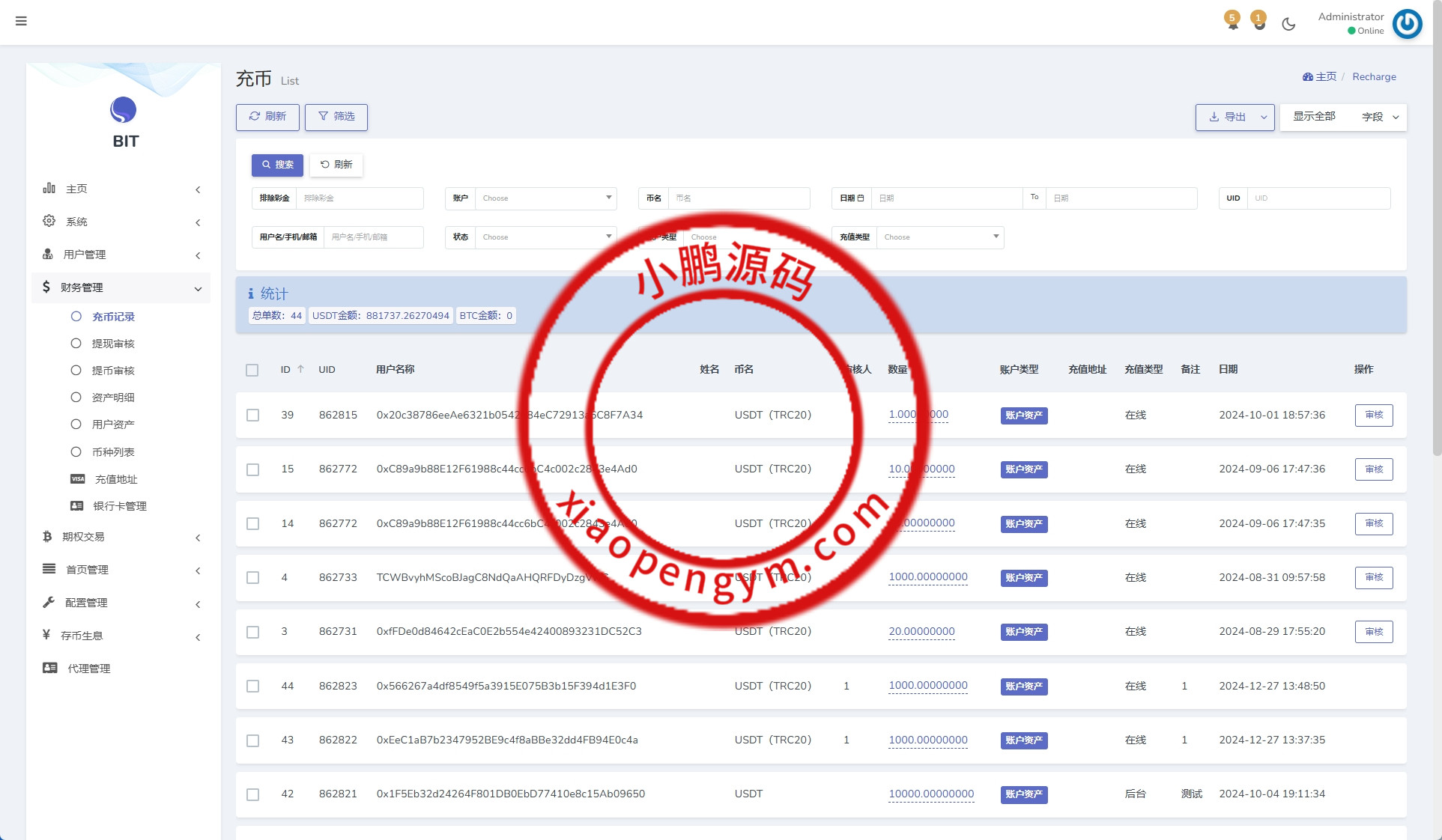Click the BIT logo icon
1442x840 pixels.
(x=124, y=110)
